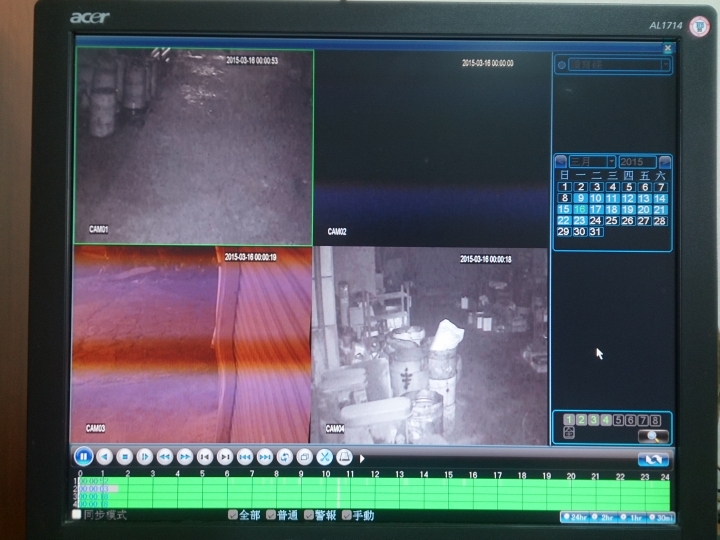The height and width of the screenshot is (540, 720).
Task: Go to next month arrow in calendar
Action: (x=664, y=162)
